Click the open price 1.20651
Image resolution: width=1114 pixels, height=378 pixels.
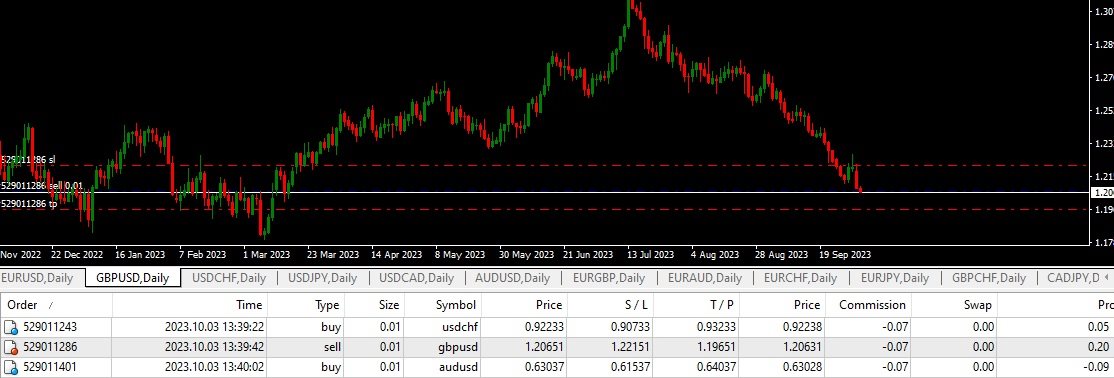544,347
